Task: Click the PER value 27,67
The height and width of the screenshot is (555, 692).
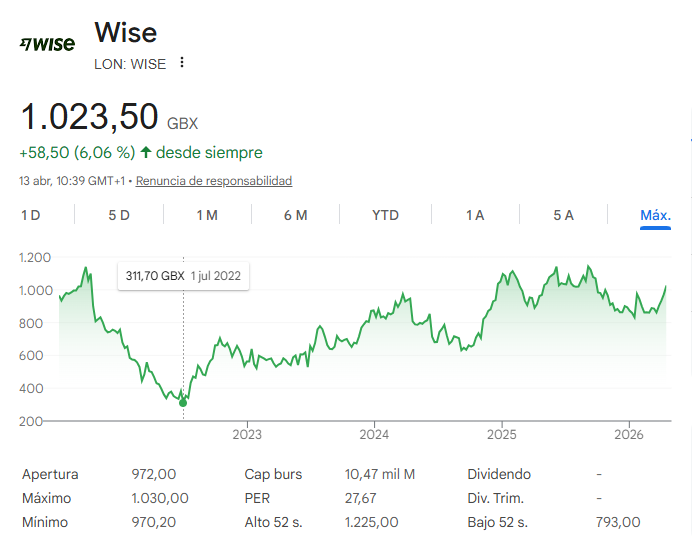Action: click(361, 498)
